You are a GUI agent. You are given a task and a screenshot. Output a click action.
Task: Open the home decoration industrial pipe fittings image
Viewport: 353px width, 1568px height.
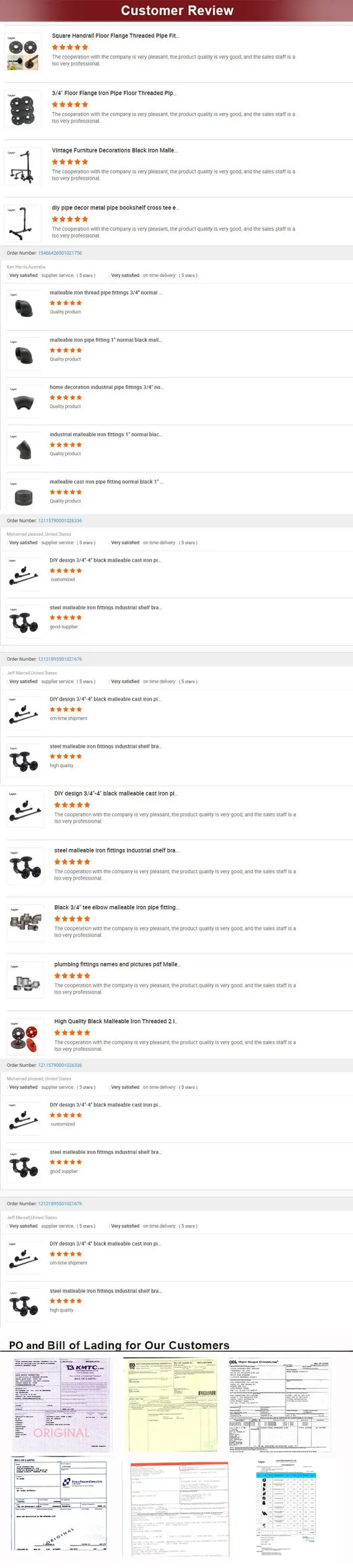(x=24, y=402)
